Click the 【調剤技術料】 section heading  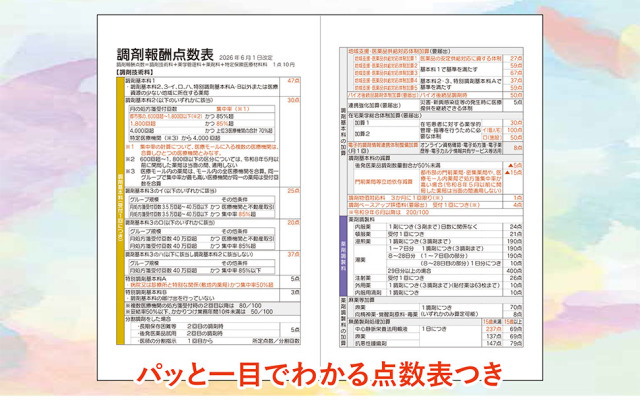(134, 72)
